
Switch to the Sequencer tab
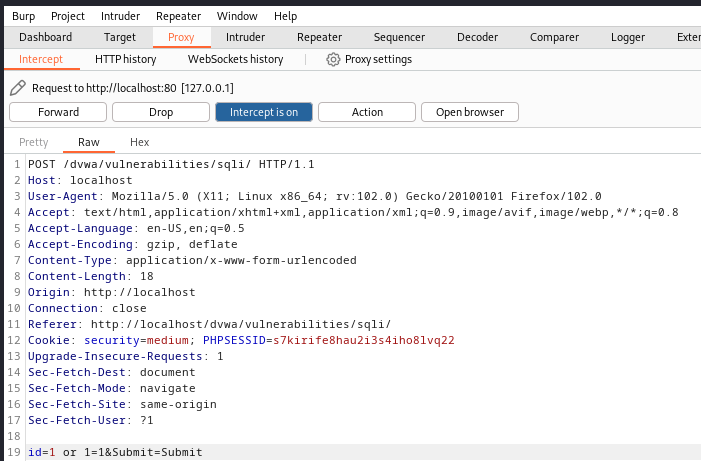coord(399,37)
